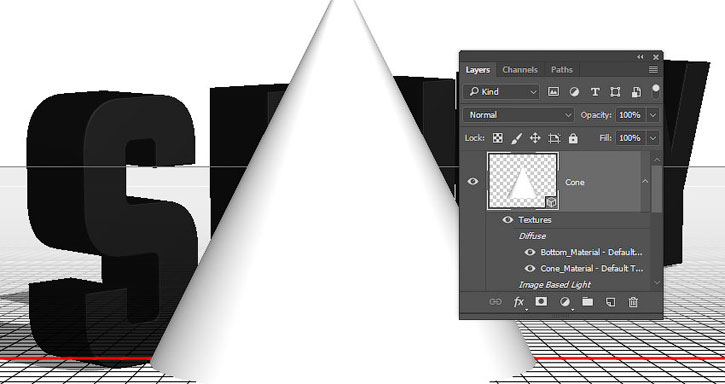Image resolution: width=725 pixels, height=384 pixels.
Task: Filter layers by adjustment layer icon
Action: (x=574, y=92)
